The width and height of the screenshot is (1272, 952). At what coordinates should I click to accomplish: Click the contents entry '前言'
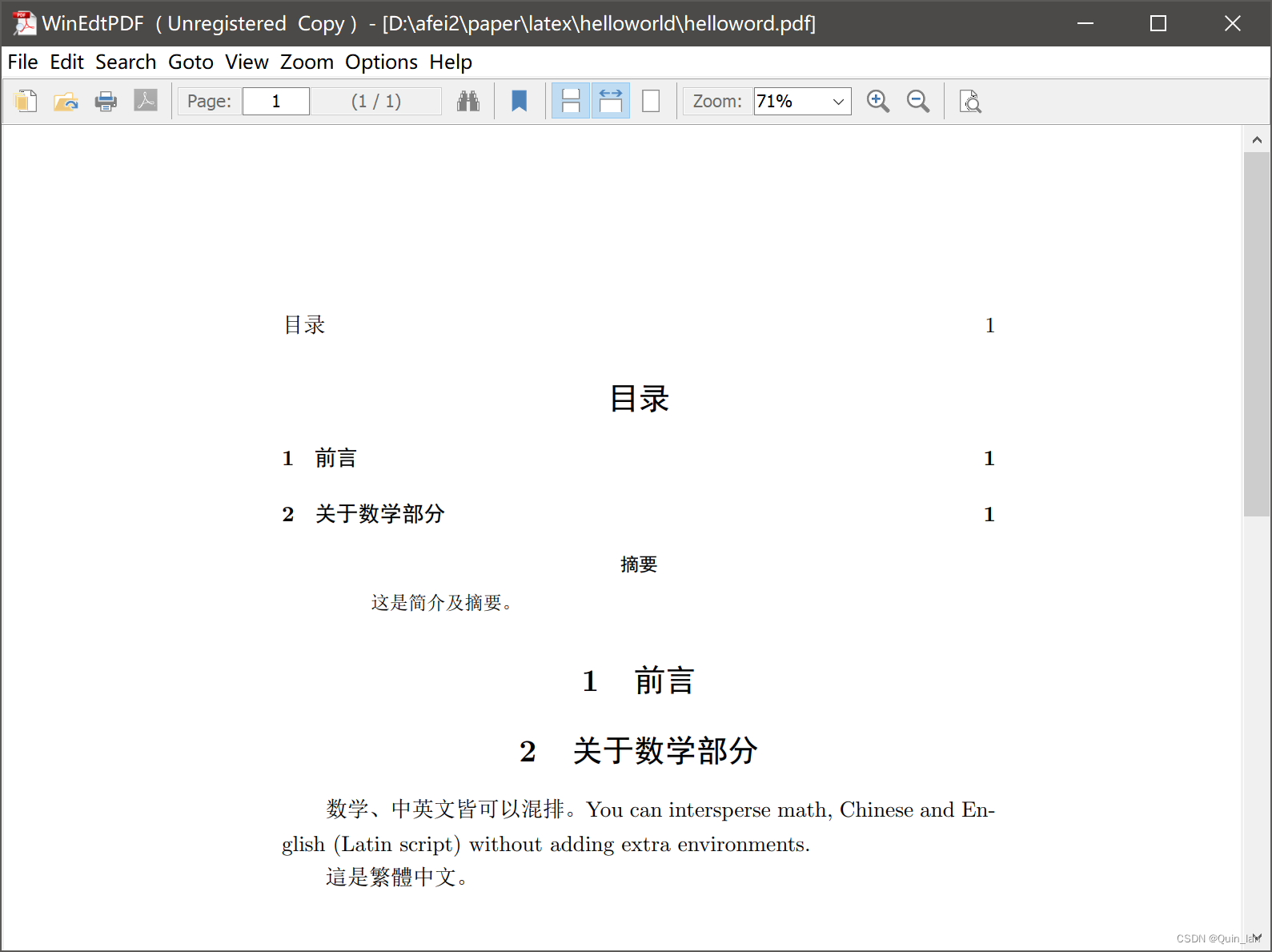335,458
